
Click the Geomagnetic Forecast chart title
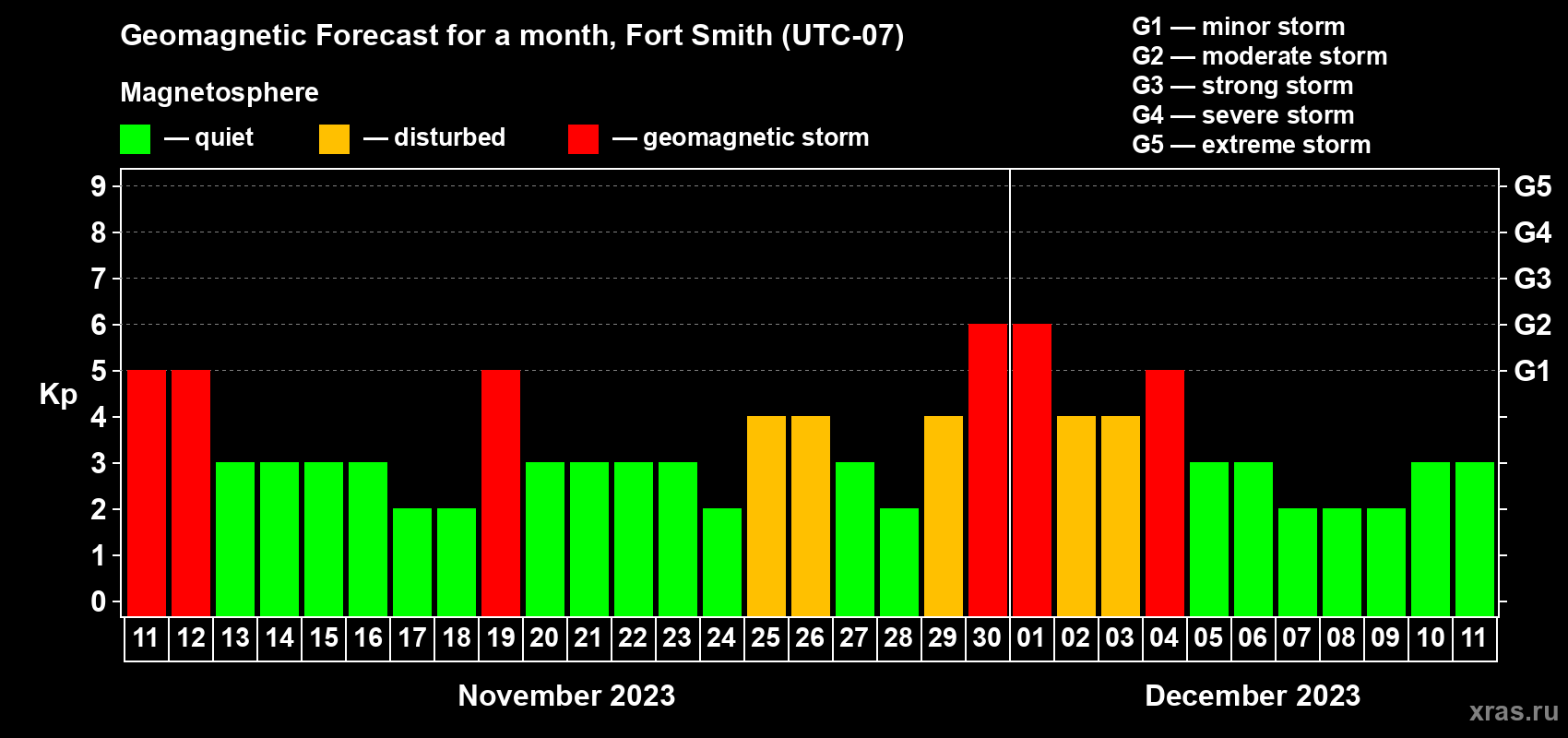[x=512, y=36]
